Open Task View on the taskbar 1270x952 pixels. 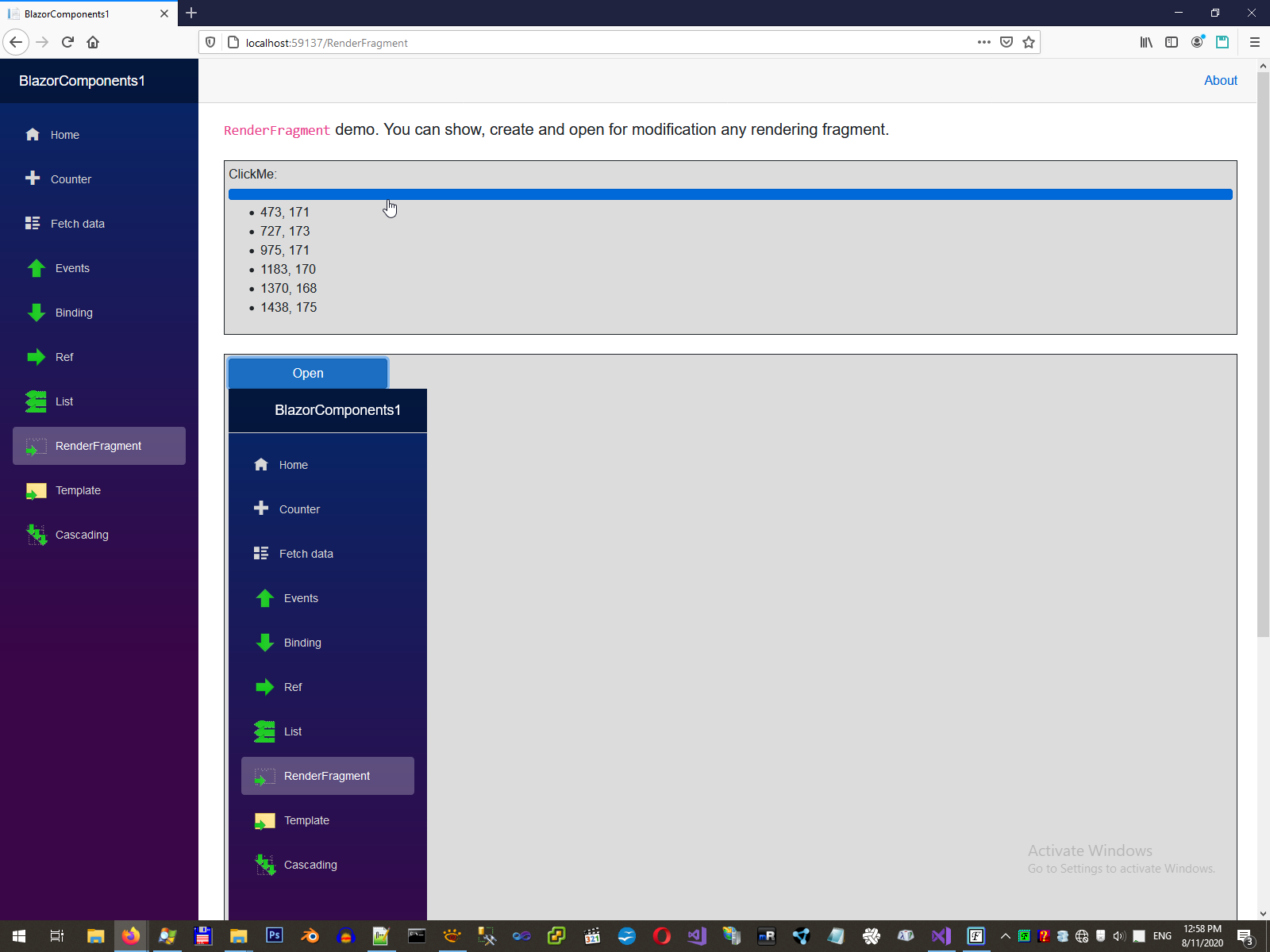tap(57, 936)
